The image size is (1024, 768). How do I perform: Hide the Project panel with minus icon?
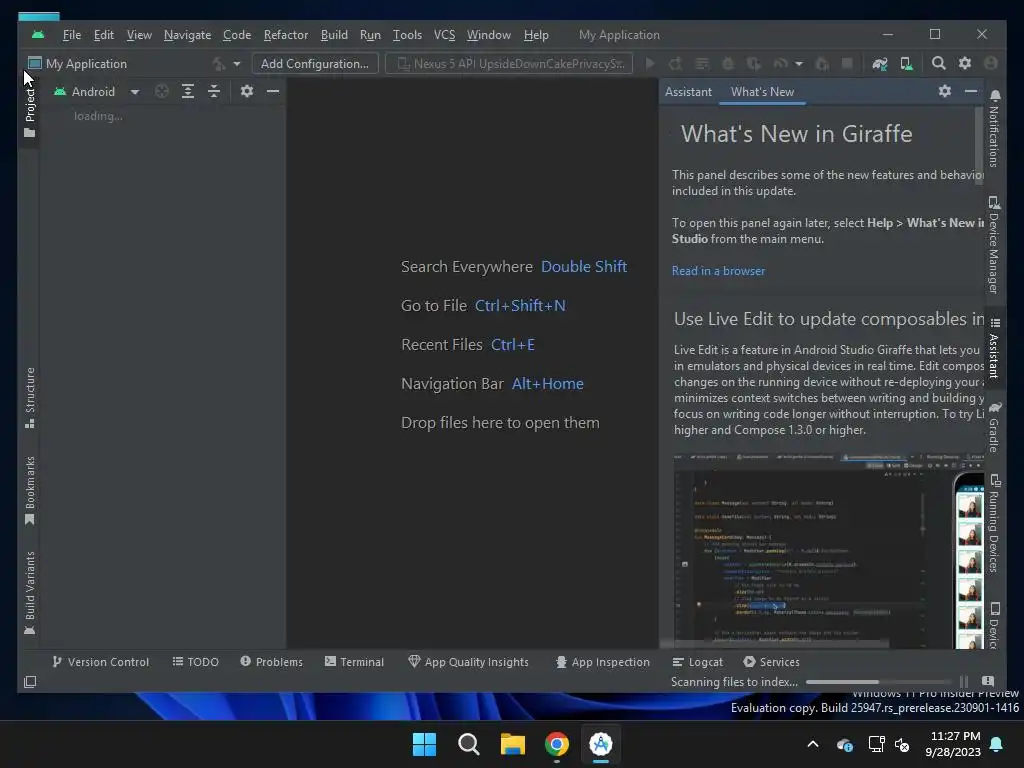click(x=273, y=91)
